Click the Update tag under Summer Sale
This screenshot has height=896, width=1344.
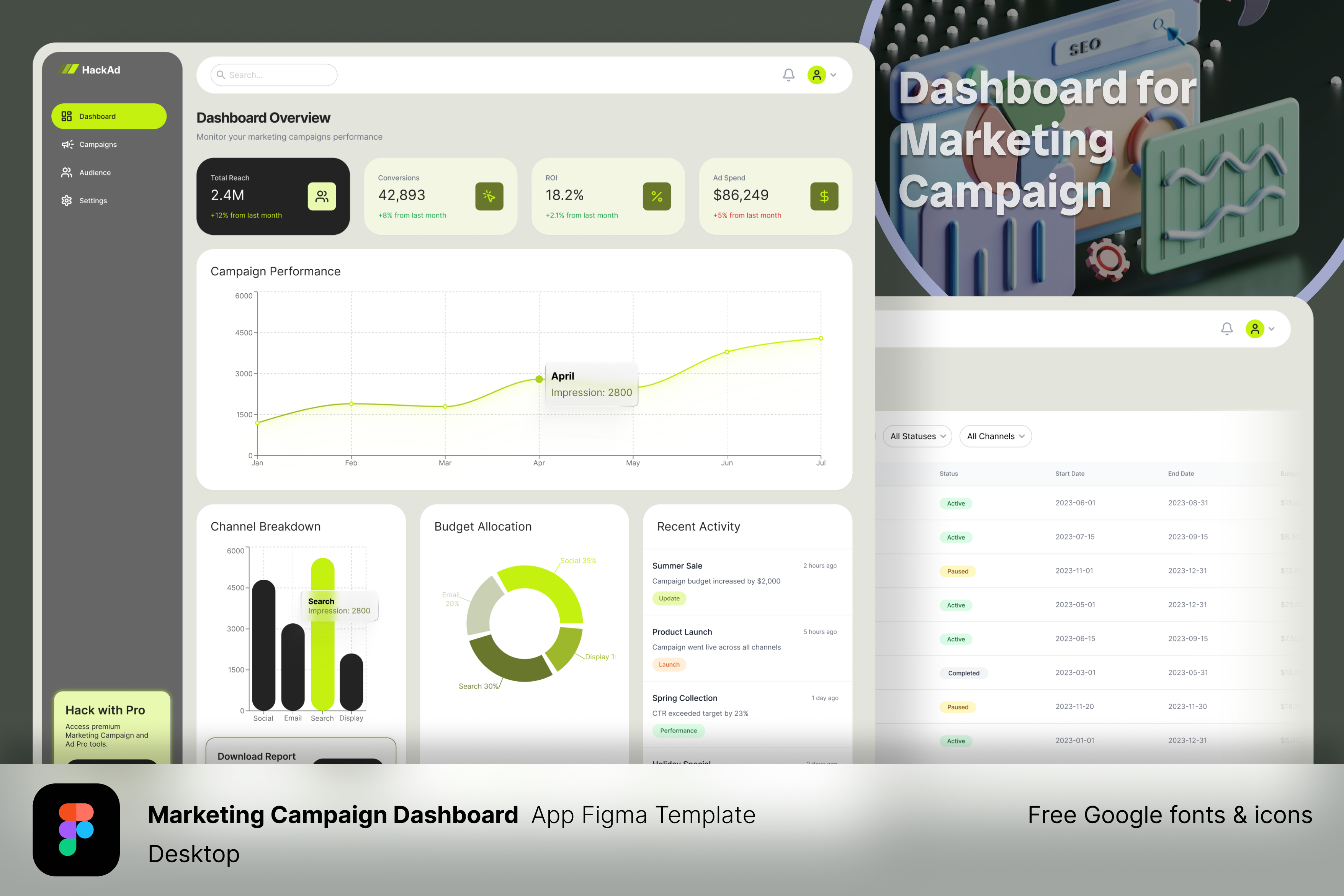(x=669, y=598)
